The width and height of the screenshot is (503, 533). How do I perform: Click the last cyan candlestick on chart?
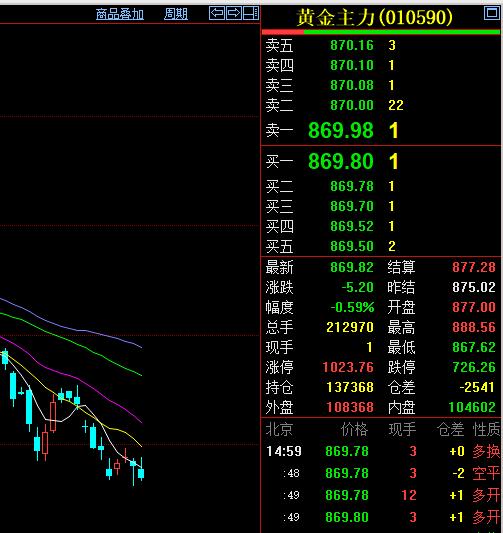click(141, 473)
